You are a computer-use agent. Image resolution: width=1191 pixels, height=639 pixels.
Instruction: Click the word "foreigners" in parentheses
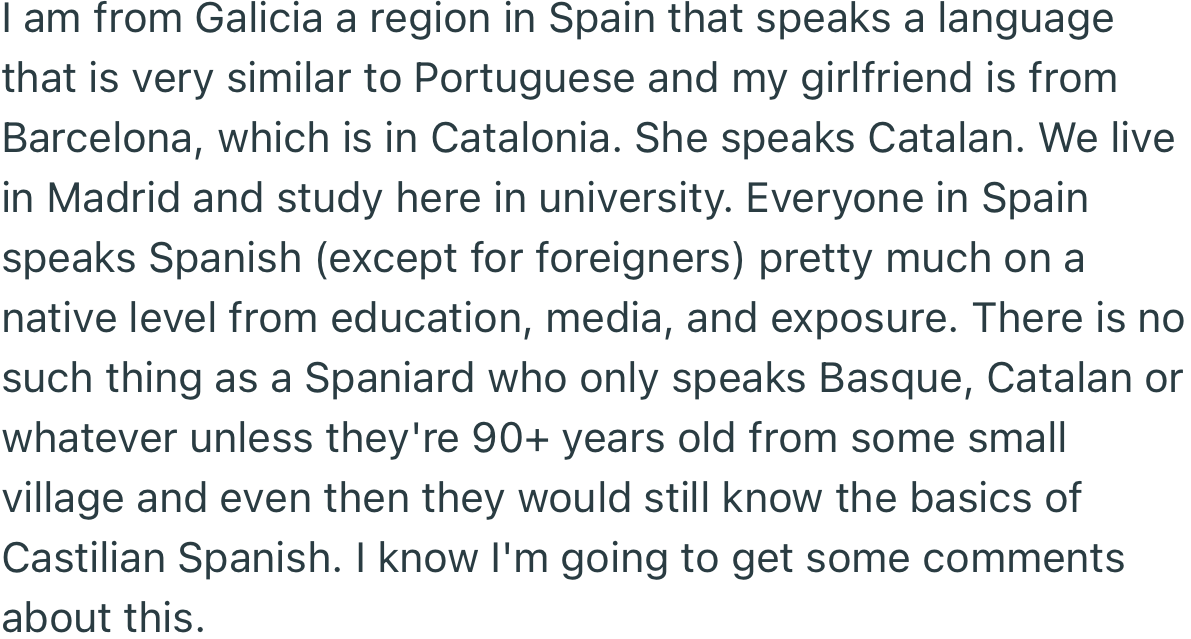[x=638, y=259]
